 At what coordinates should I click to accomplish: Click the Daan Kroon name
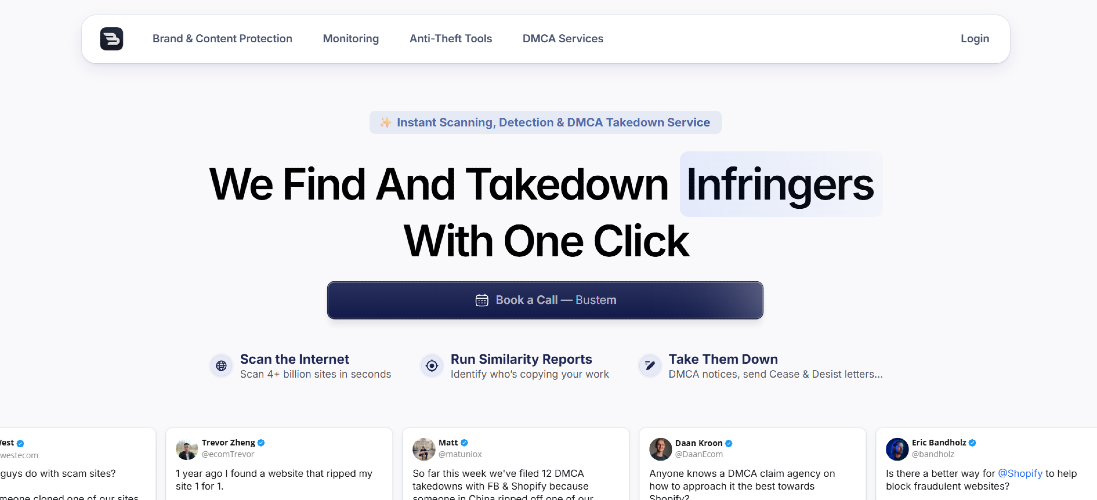tap(698, 443)
